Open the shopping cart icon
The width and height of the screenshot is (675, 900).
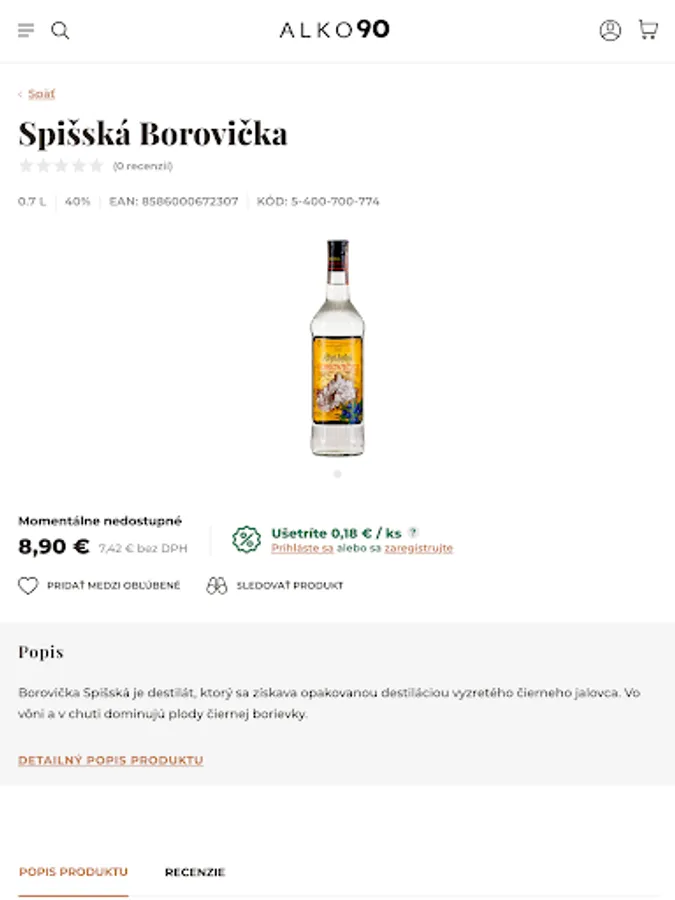pyautogui.click(x=648, y=29)
